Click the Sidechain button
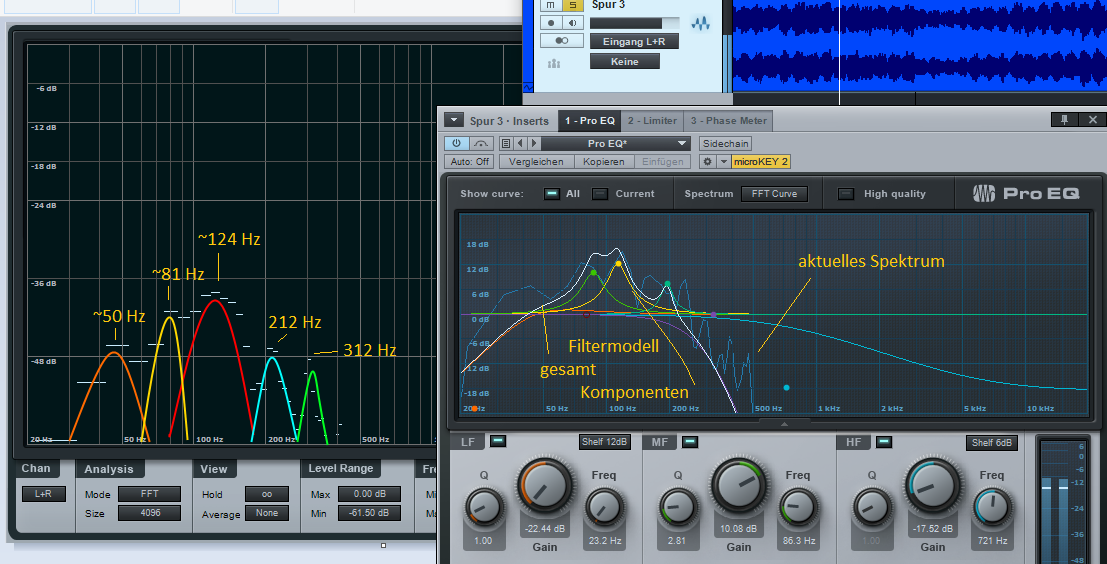 [x=725, y=143]
